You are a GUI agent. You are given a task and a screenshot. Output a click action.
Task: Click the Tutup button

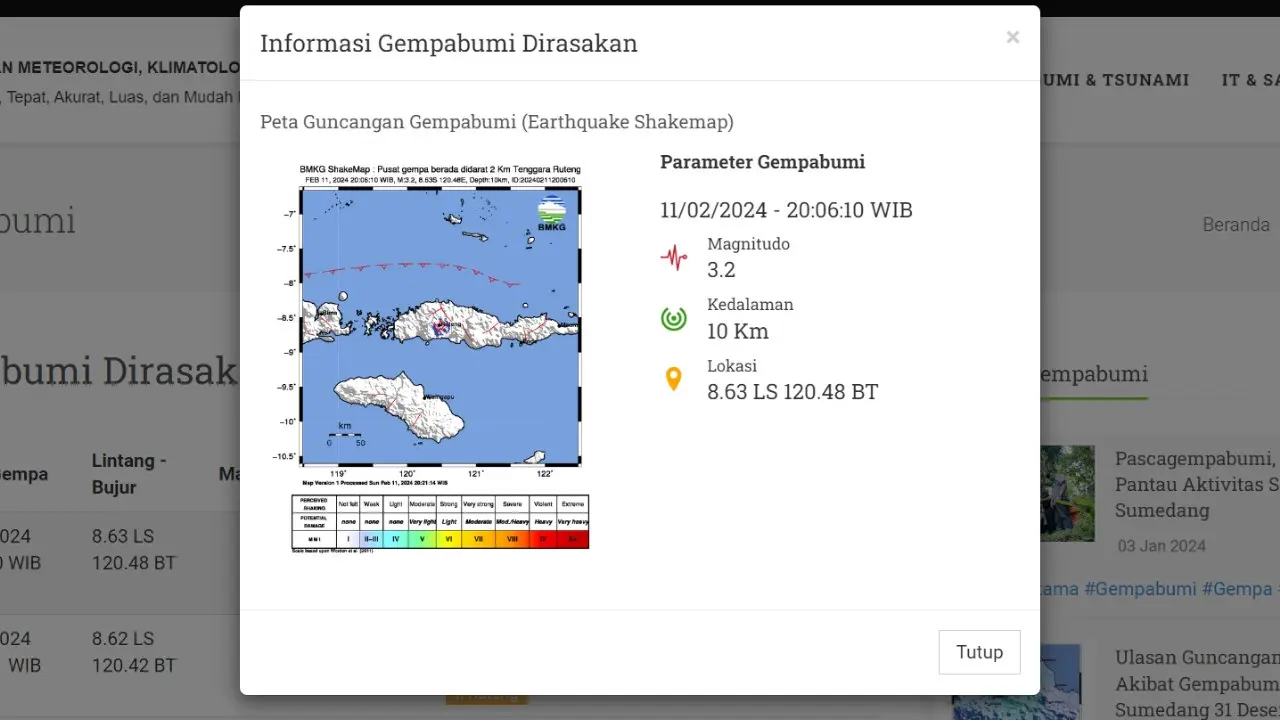[x=980, y=652]
